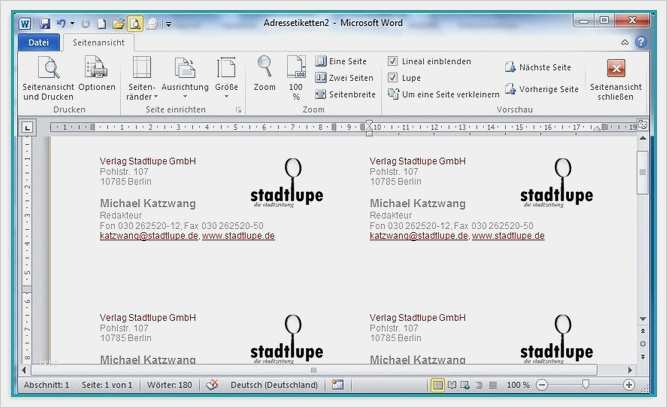Click katzwang@stadtlupe.de link in top-left label

(149, 236)
